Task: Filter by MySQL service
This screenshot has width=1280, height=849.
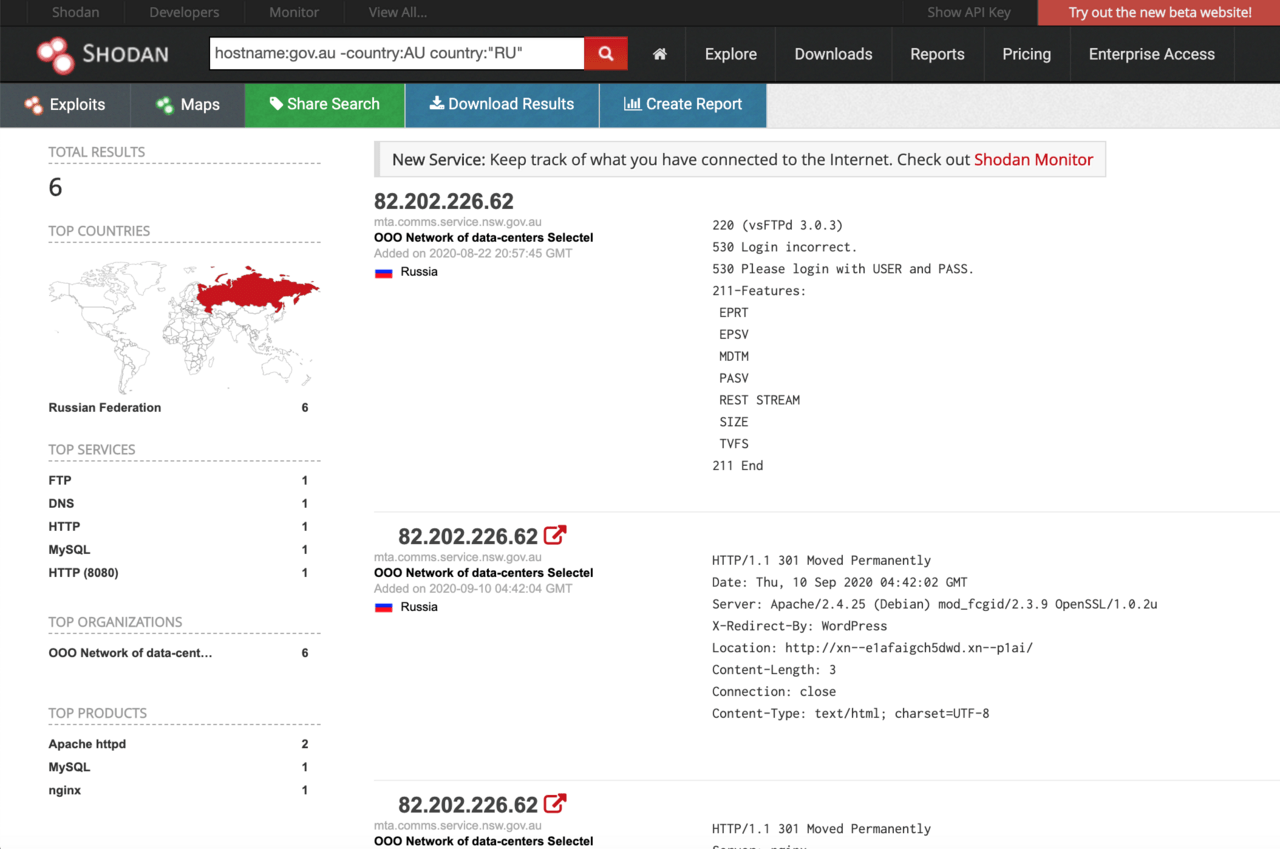Action: [69, 550]
